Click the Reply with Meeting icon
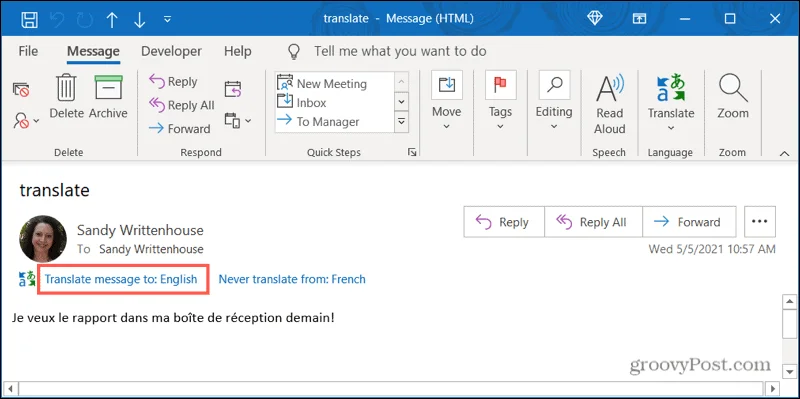This screenshot has width=800, height=399. pyautogui.click(x=233, y=89)
